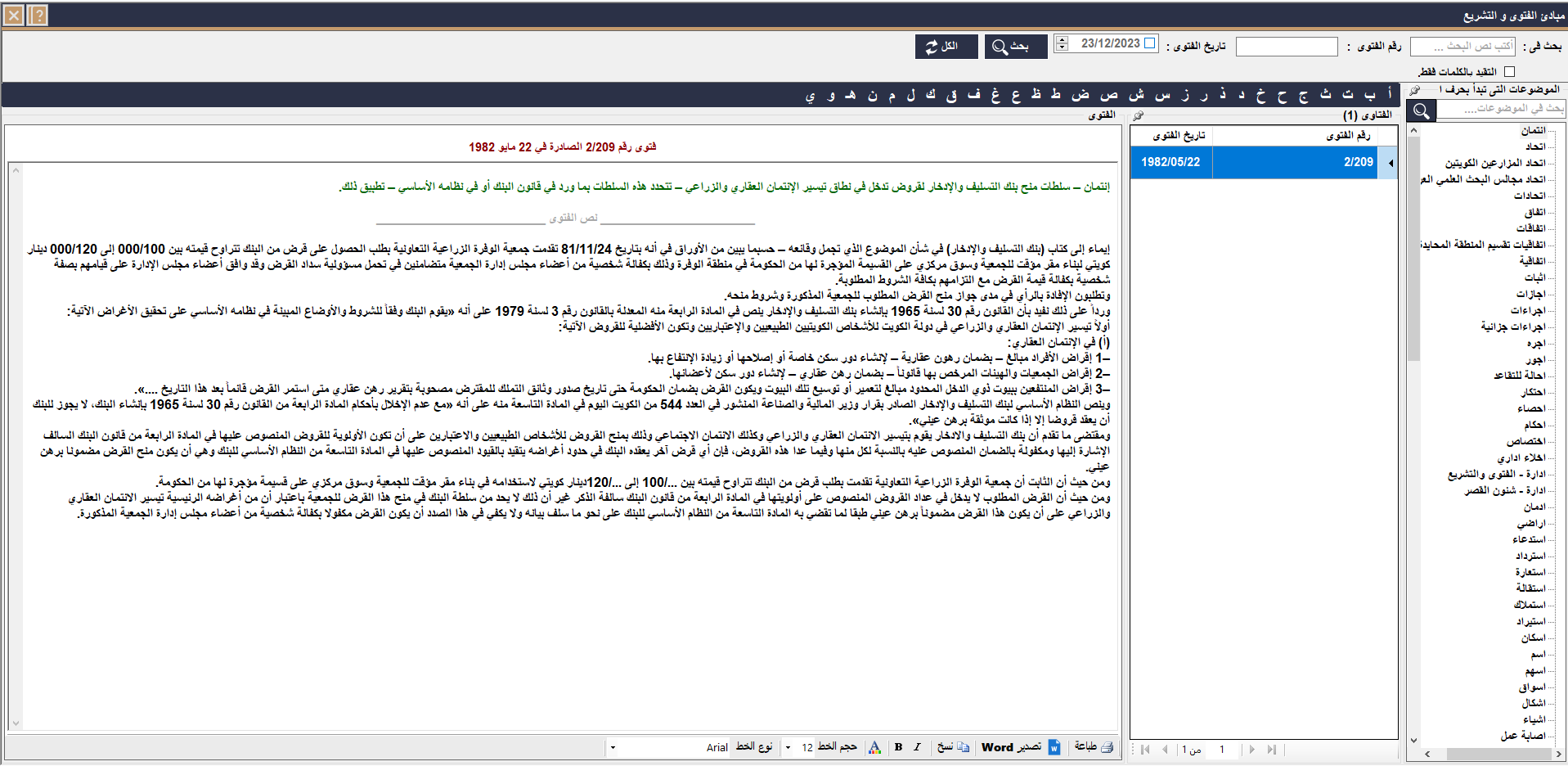Increase date with the spinner up arrow
1568x766 pixels.
tap(1062, 39)
